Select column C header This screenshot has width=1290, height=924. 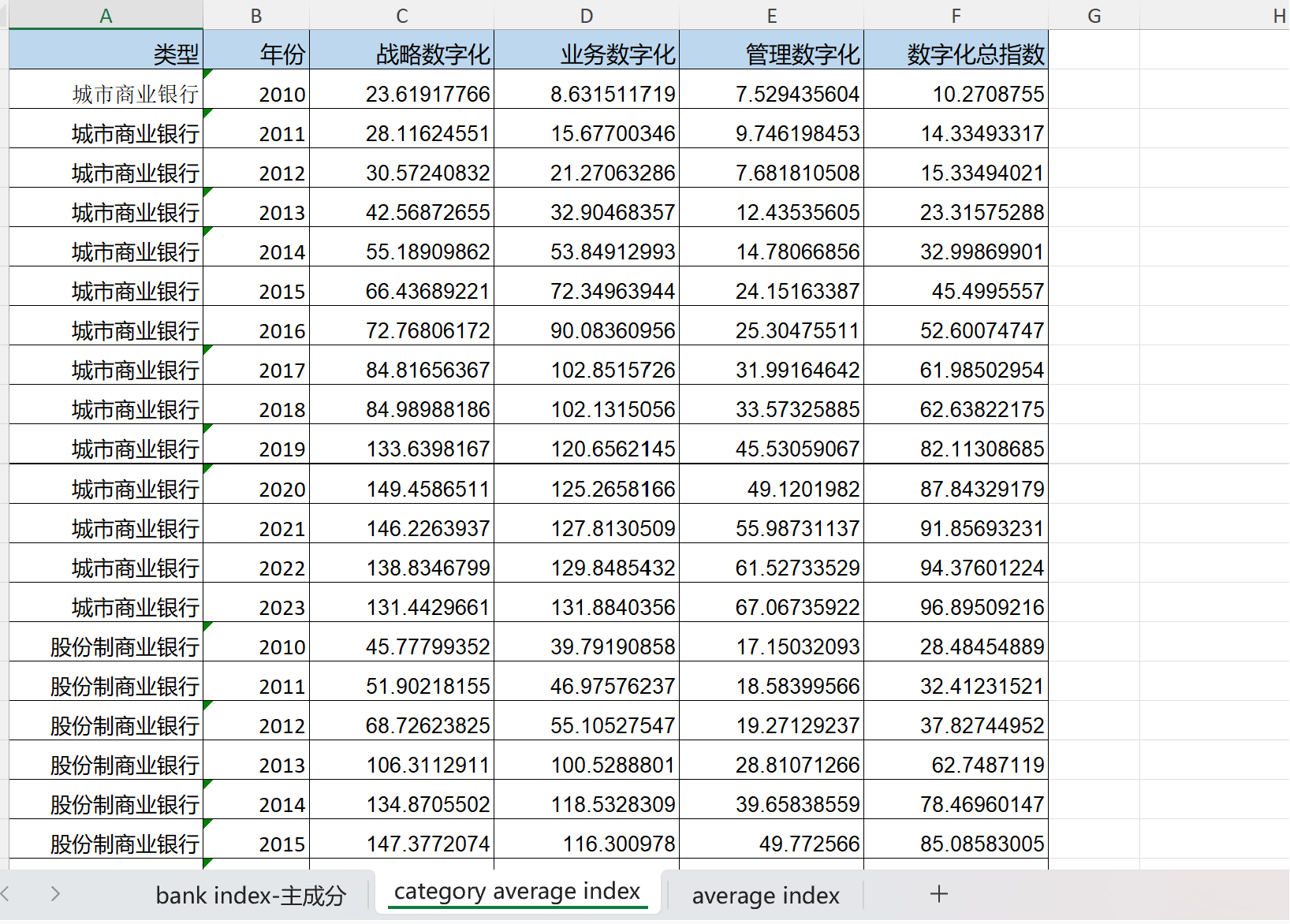(402, 16)
